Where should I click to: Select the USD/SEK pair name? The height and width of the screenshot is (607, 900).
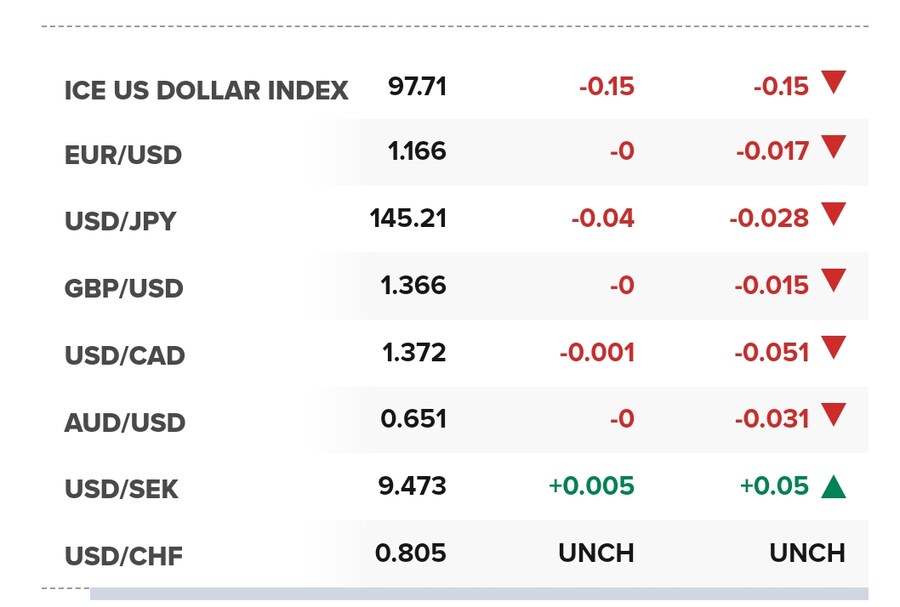click(121, 489)
